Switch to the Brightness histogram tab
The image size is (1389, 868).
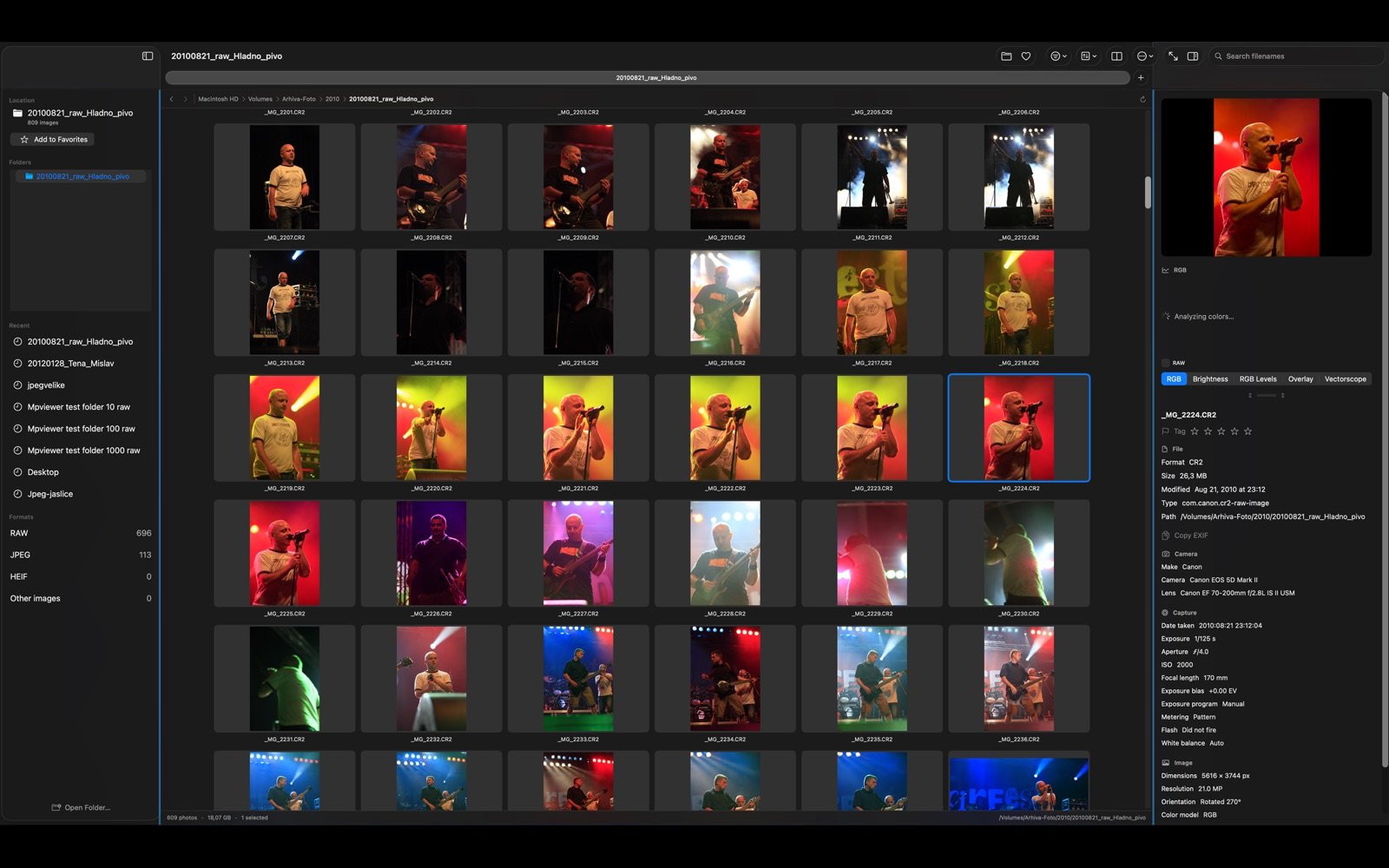1210,379
